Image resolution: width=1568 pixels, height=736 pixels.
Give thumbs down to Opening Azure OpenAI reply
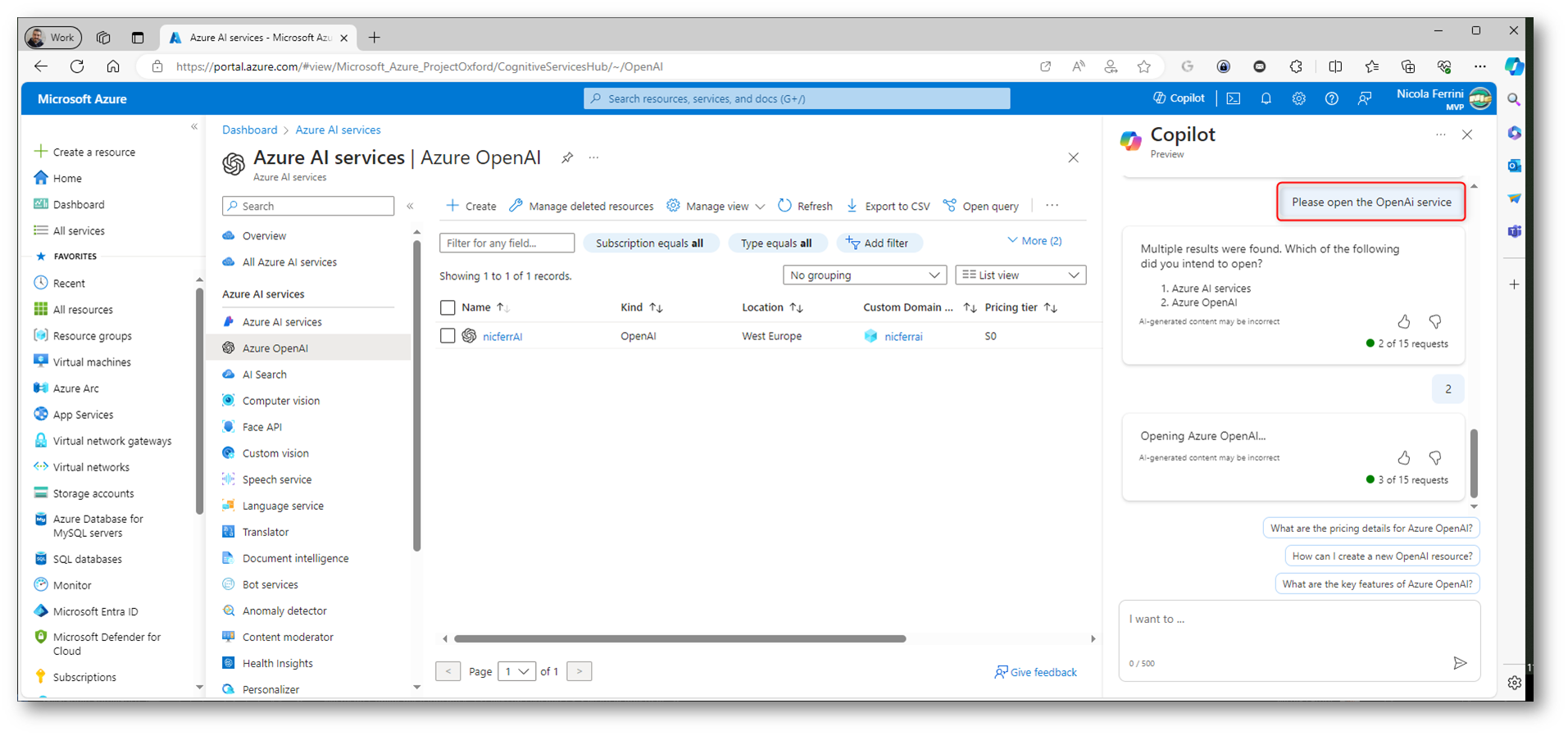[x=1435, y=457]
